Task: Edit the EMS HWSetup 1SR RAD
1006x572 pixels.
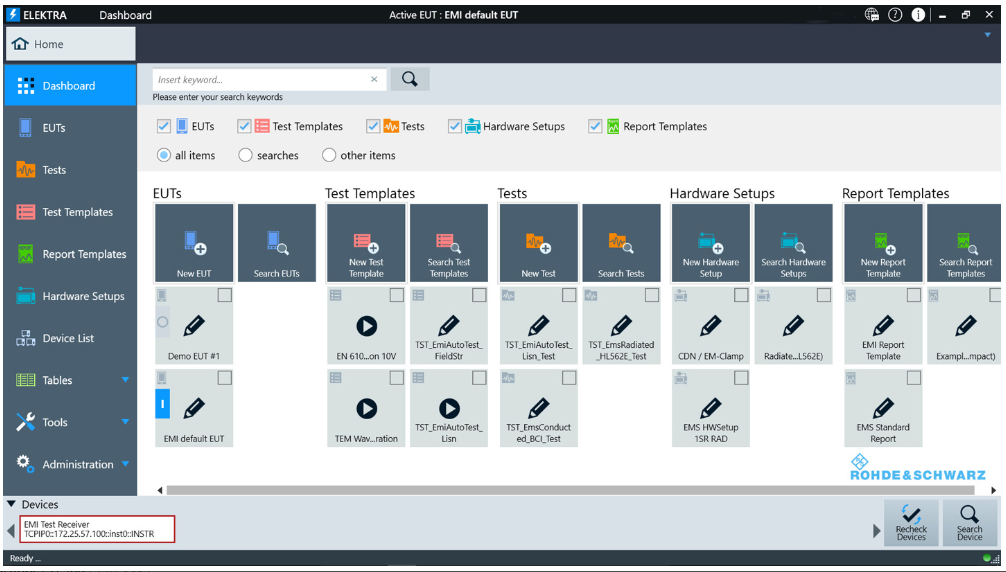Action: click(711, 408)
